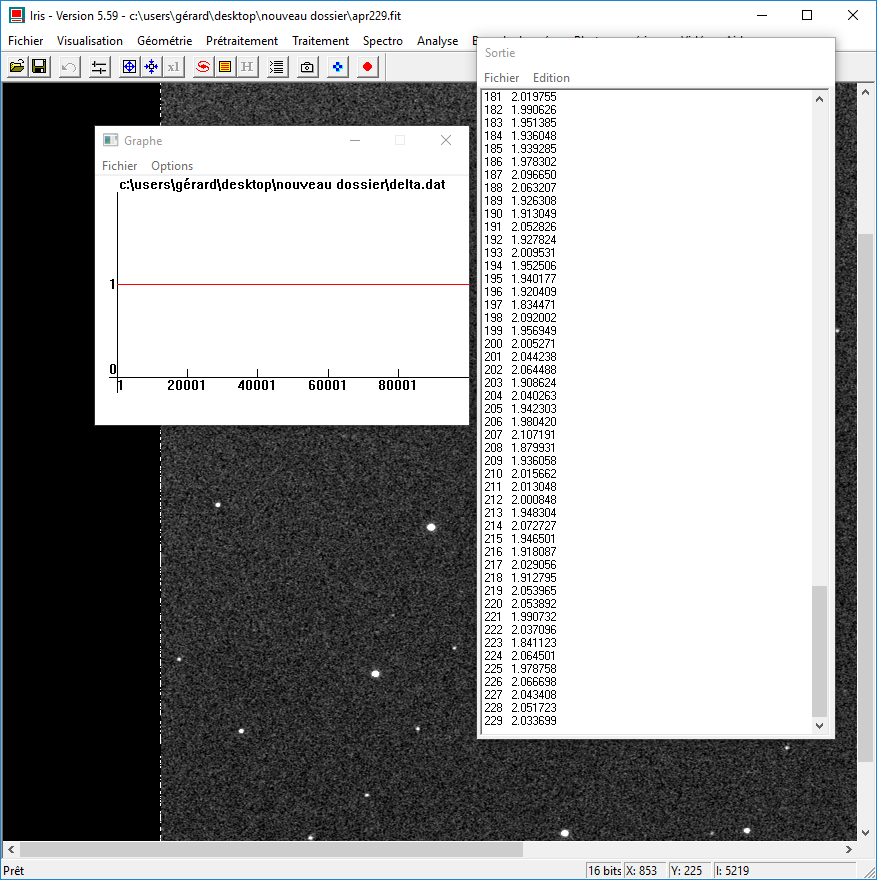Click output line 223 1.841123
The height and width of the screenshot is (880, 877).
tap(520, 643)
